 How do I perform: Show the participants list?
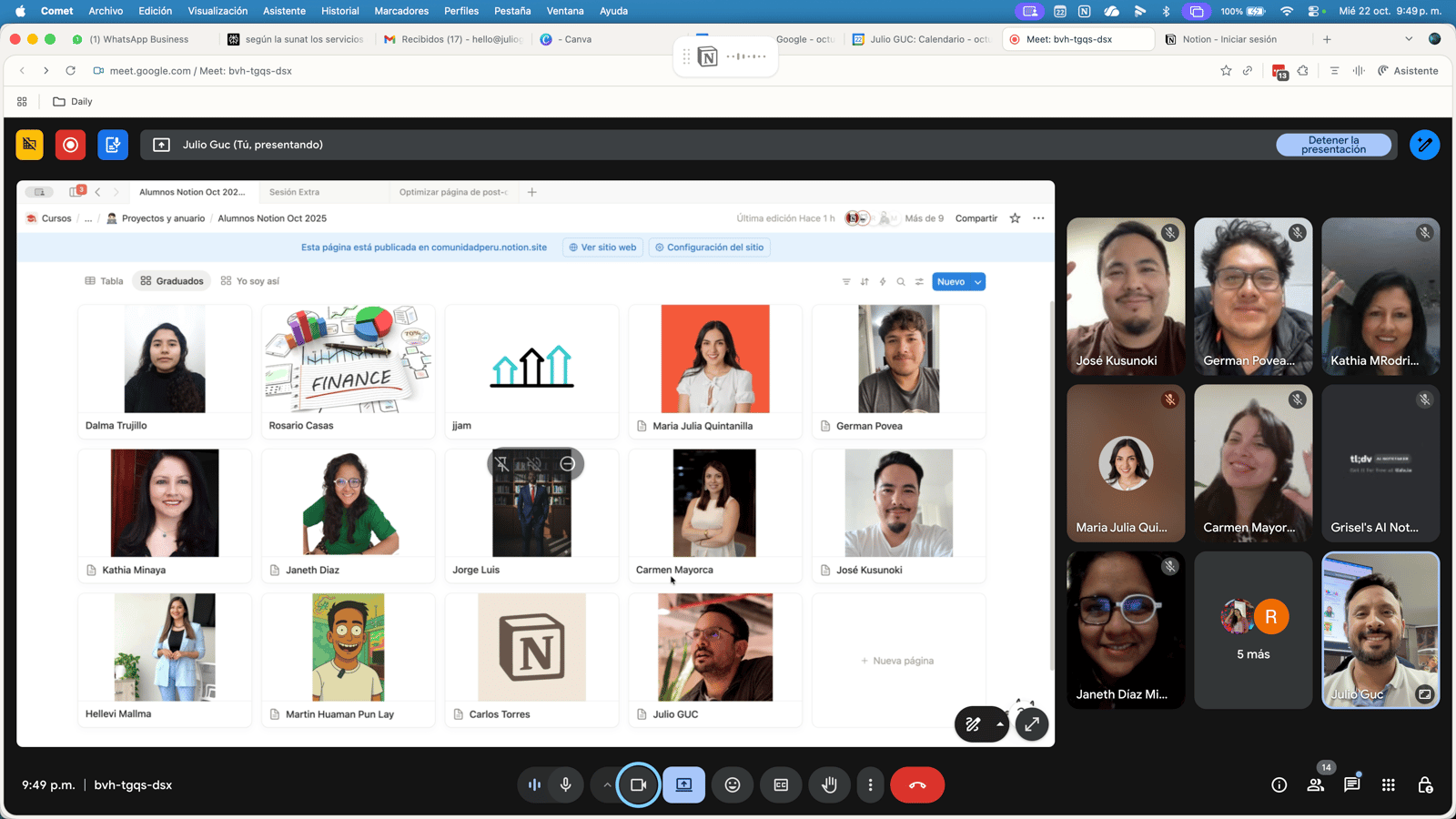pos(1316,784)
